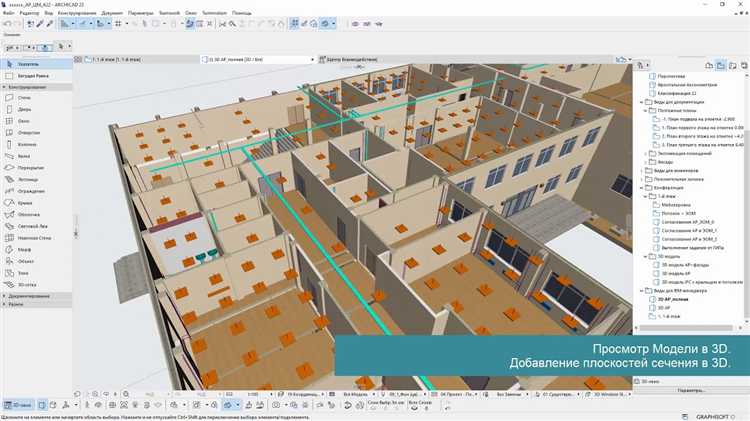Viewport: 750px width, 421px height.
Task: Click the Redo arrow in the toolbar
Action: click(18, 23)
